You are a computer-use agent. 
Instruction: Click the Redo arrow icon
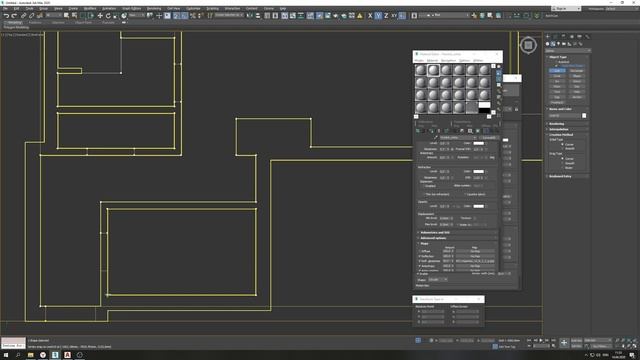pyautogui.click(x=14, y=16)
